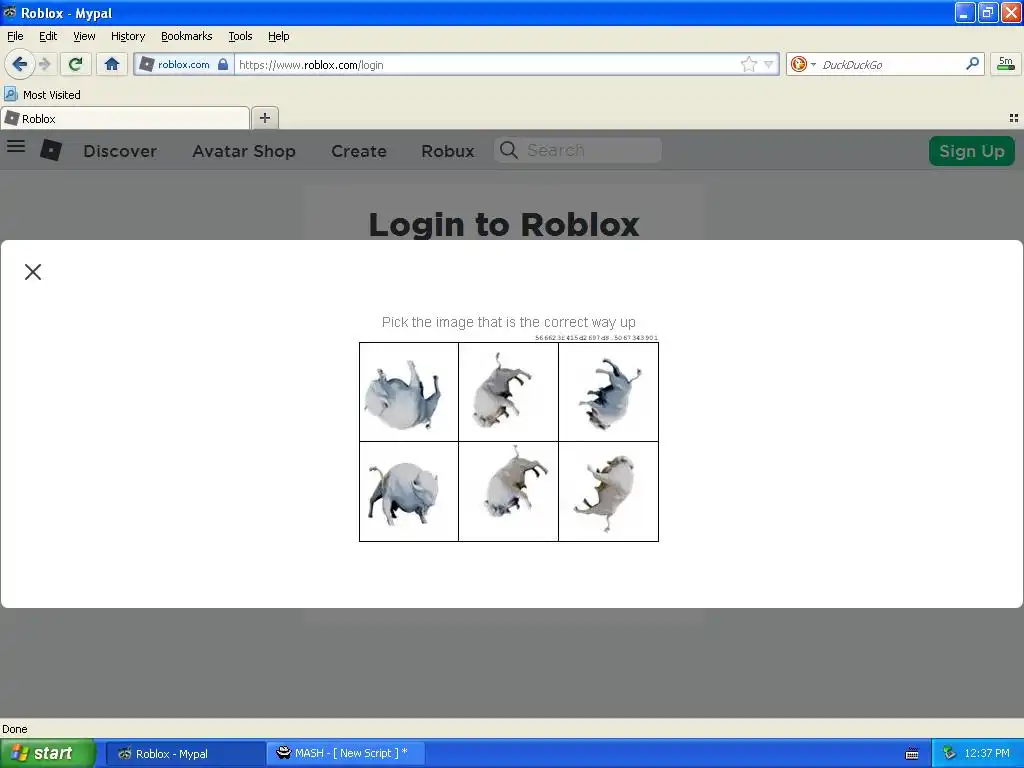Select the Roblox browser tab
Screen dimensions: 1024x768
point(125,118)
